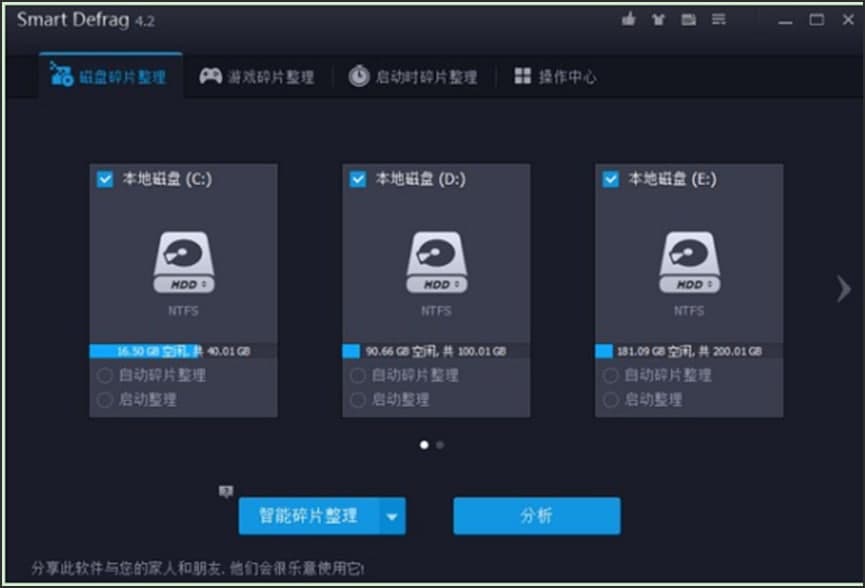The width and height of the screenshot is (865, 588).
Task: Switch to the 游戏碎片整理 tab
Action: 257,76
